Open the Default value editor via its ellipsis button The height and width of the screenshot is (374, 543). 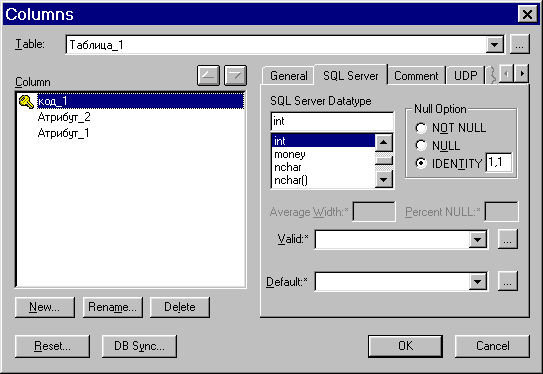(x=508, y=281)
